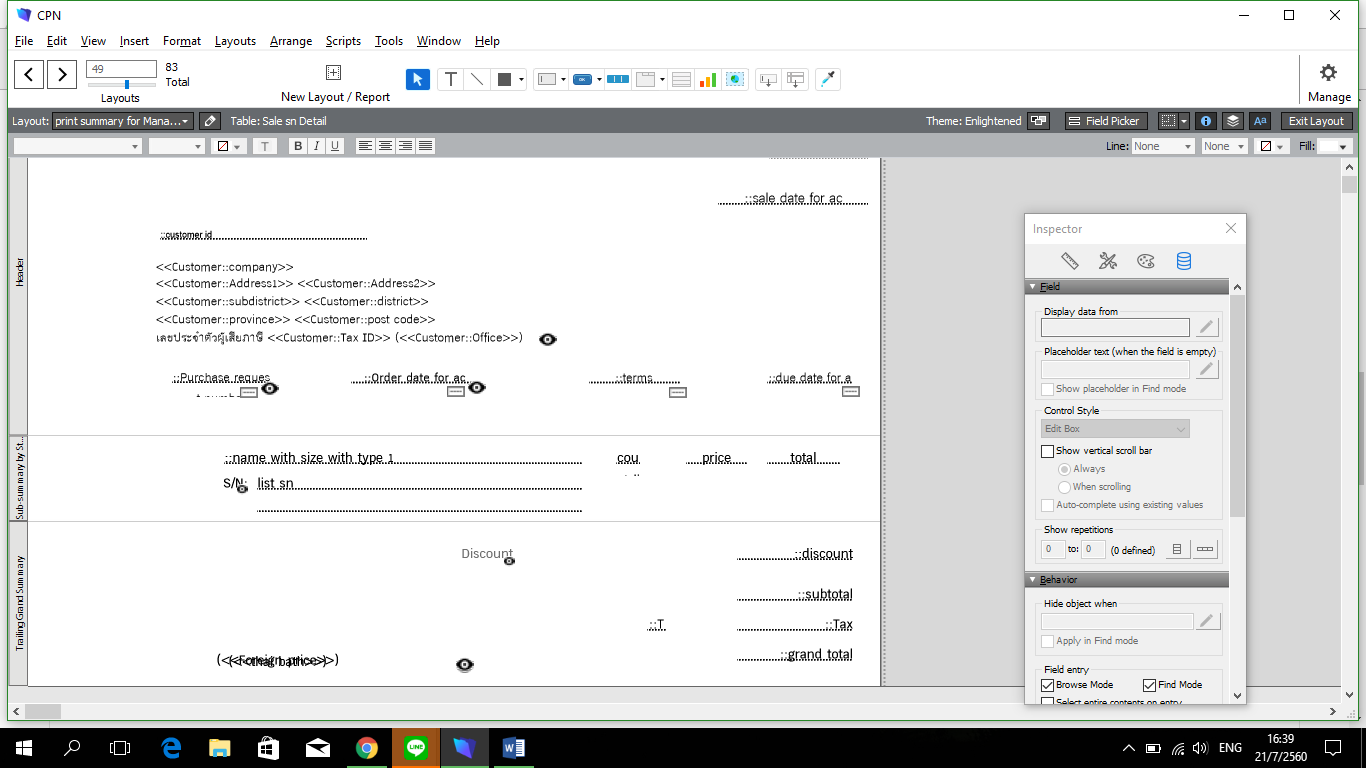Select the Portal tool
This screenshot has height=768, width=1366.
(681, 79)
